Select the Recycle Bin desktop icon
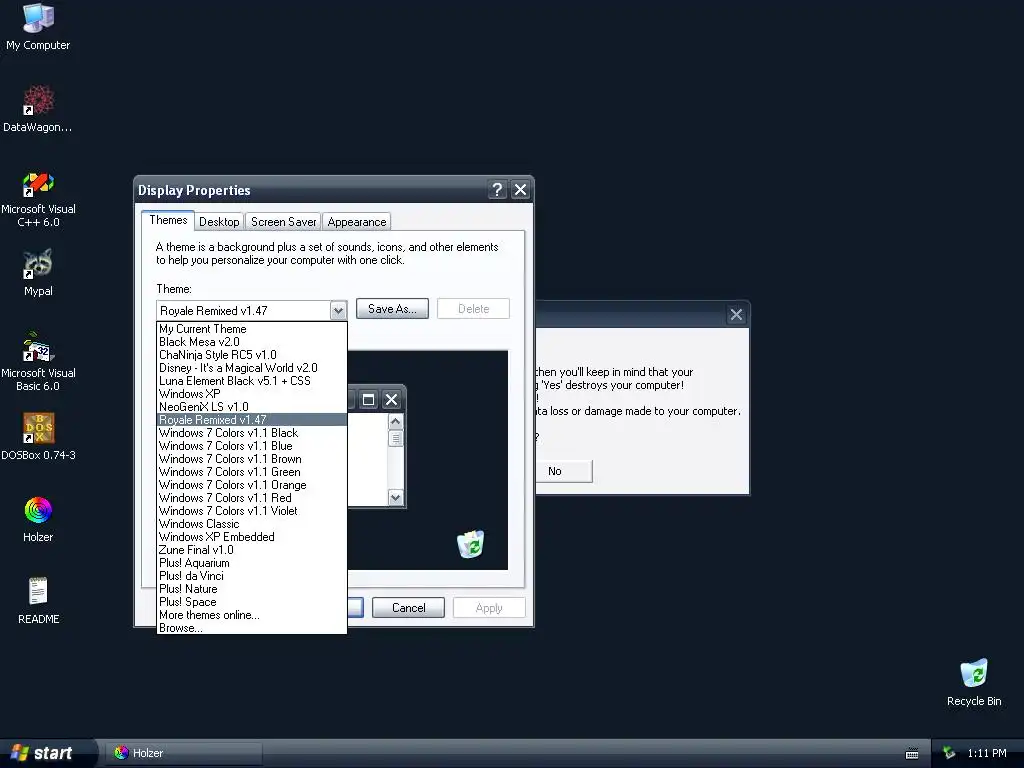The height and width of the screenshot is (768, 1024). click(974, 682)
